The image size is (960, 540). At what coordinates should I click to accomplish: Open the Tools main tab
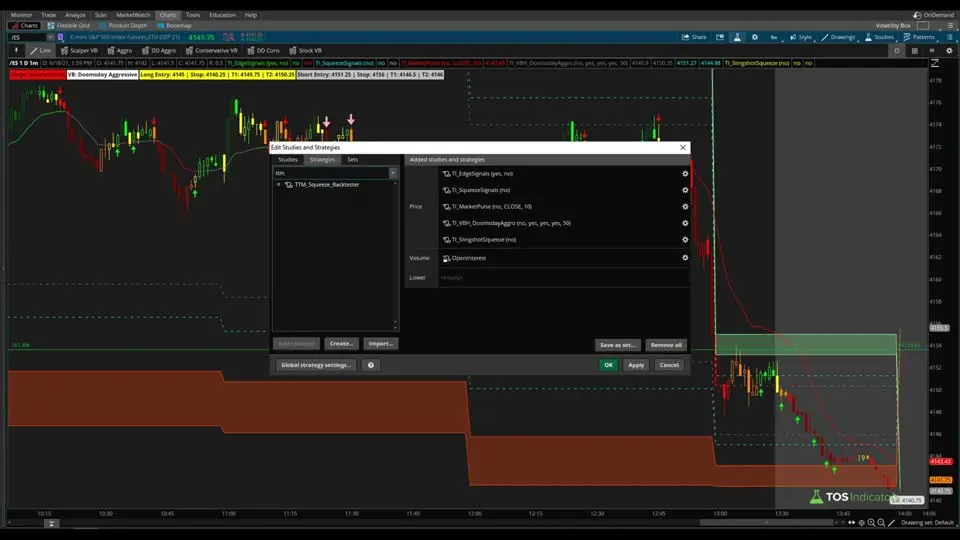(x=193, y=15)
